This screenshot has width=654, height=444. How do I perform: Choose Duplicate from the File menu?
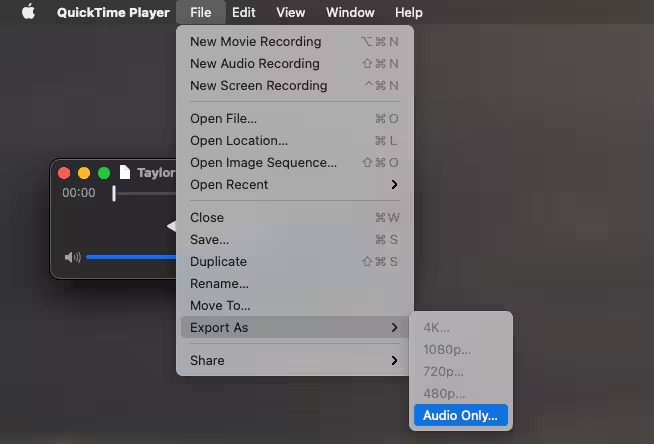pos(294,261)
